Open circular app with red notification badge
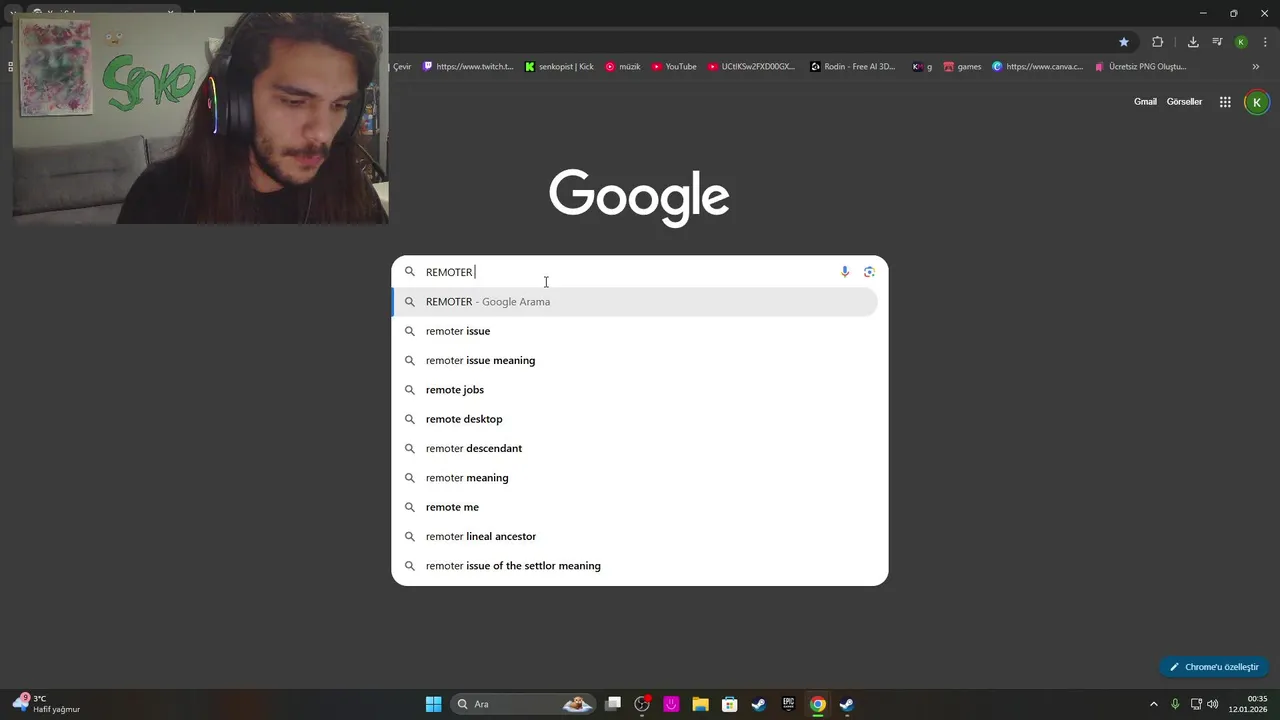Viewport: 1280px width, 720px height. 642,704
